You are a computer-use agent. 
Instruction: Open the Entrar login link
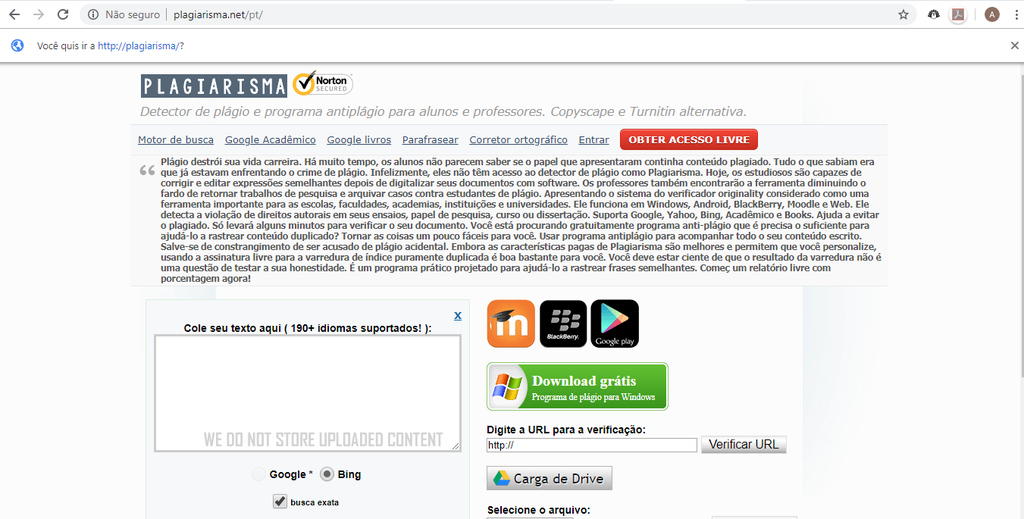pos(594,140)
